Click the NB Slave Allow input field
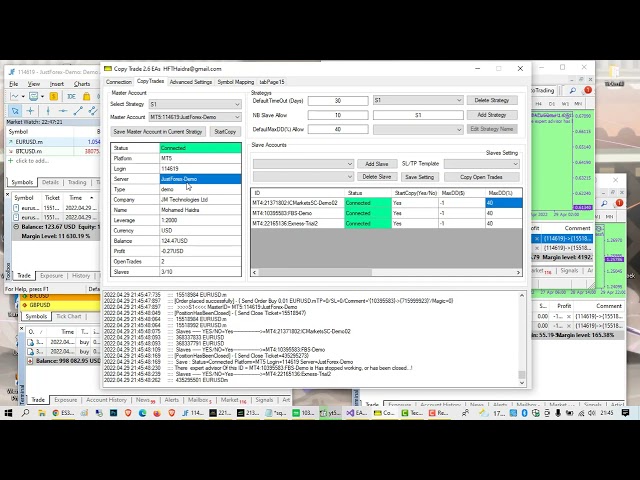Viewport: 640px width, 480px height. [x=338, y=115]
